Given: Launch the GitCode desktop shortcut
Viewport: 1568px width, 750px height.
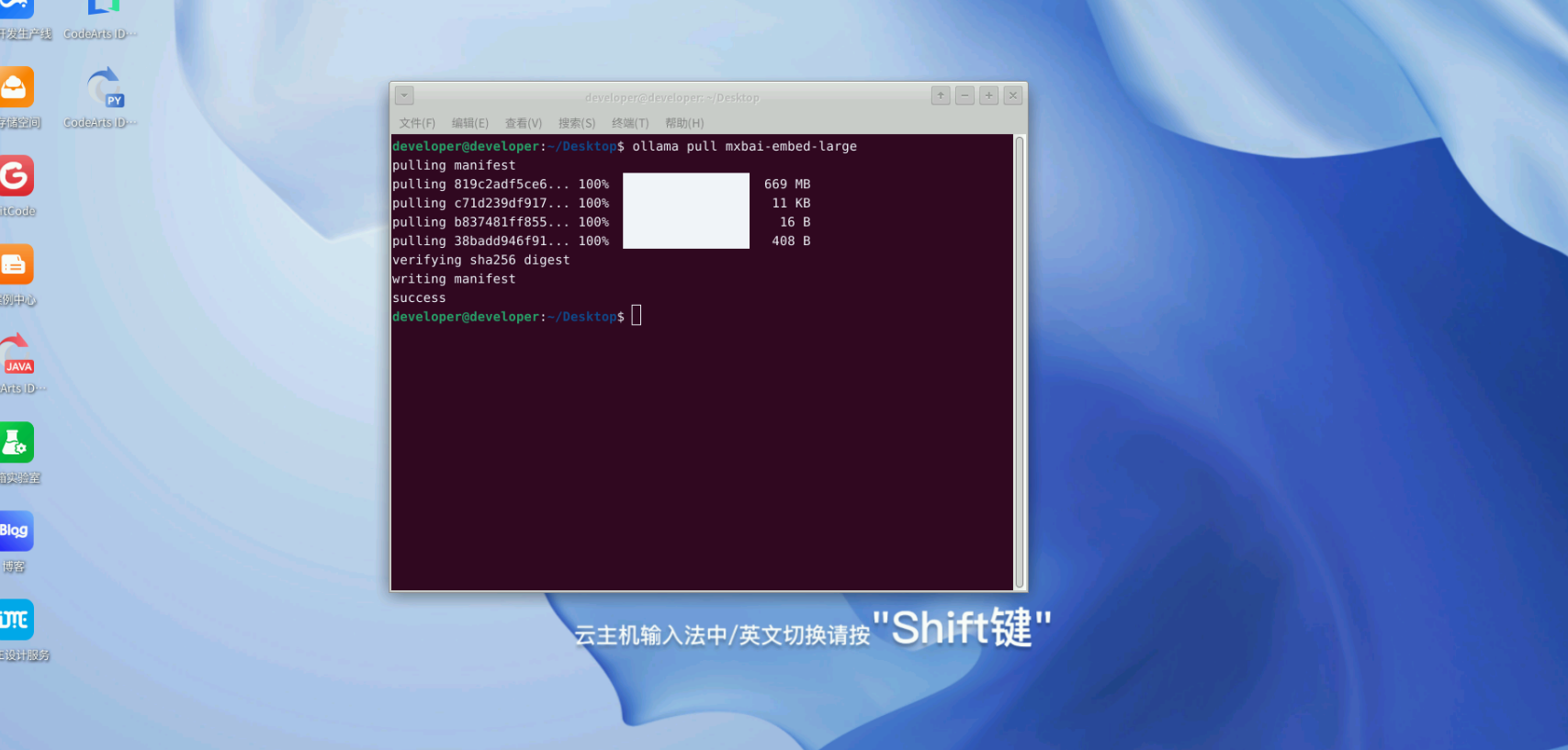Looking at the screenshot, I should (x=16, y=176).
